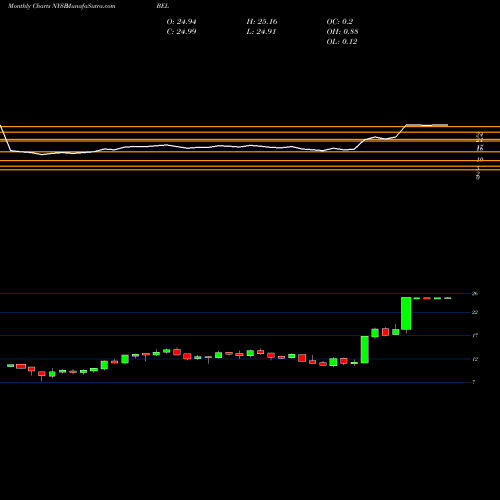Click the 'OC: 0.2' reading
This screenshot has width=500, height=500.
coord(340,22)
